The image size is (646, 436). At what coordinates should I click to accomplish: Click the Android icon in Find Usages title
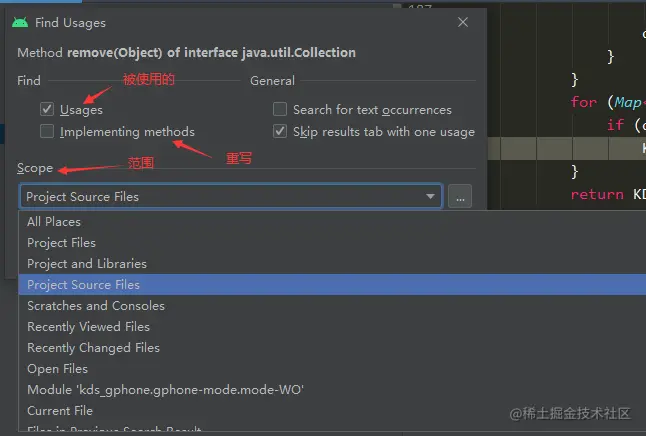[20, 22]
